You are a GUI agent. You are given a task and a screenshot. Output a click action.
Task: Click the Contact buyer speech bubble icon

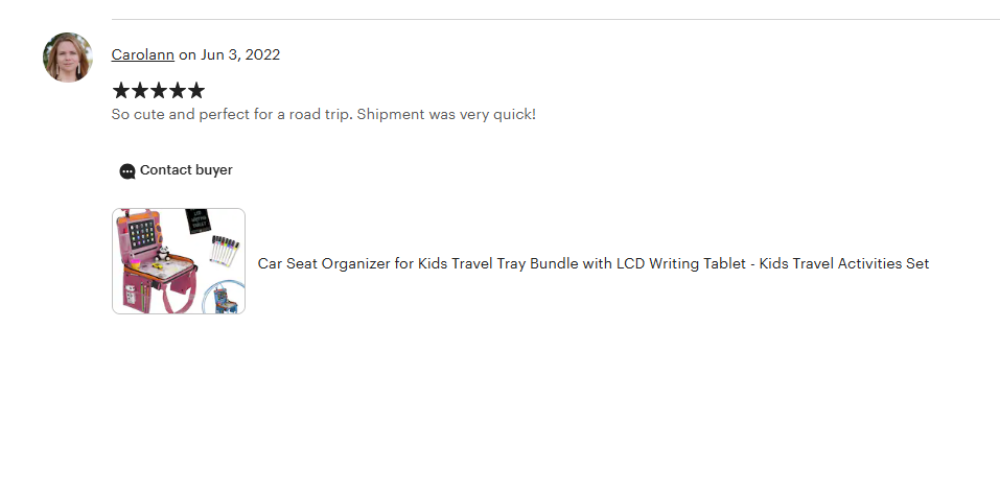click(x=127, y=171)
